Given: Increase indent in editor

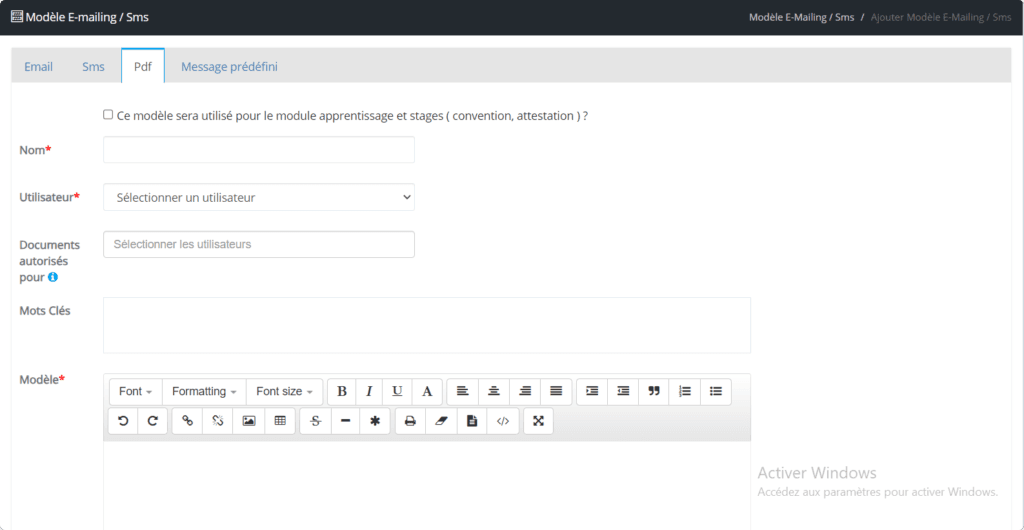Looking at the screenshot, I should click(592, 392).
